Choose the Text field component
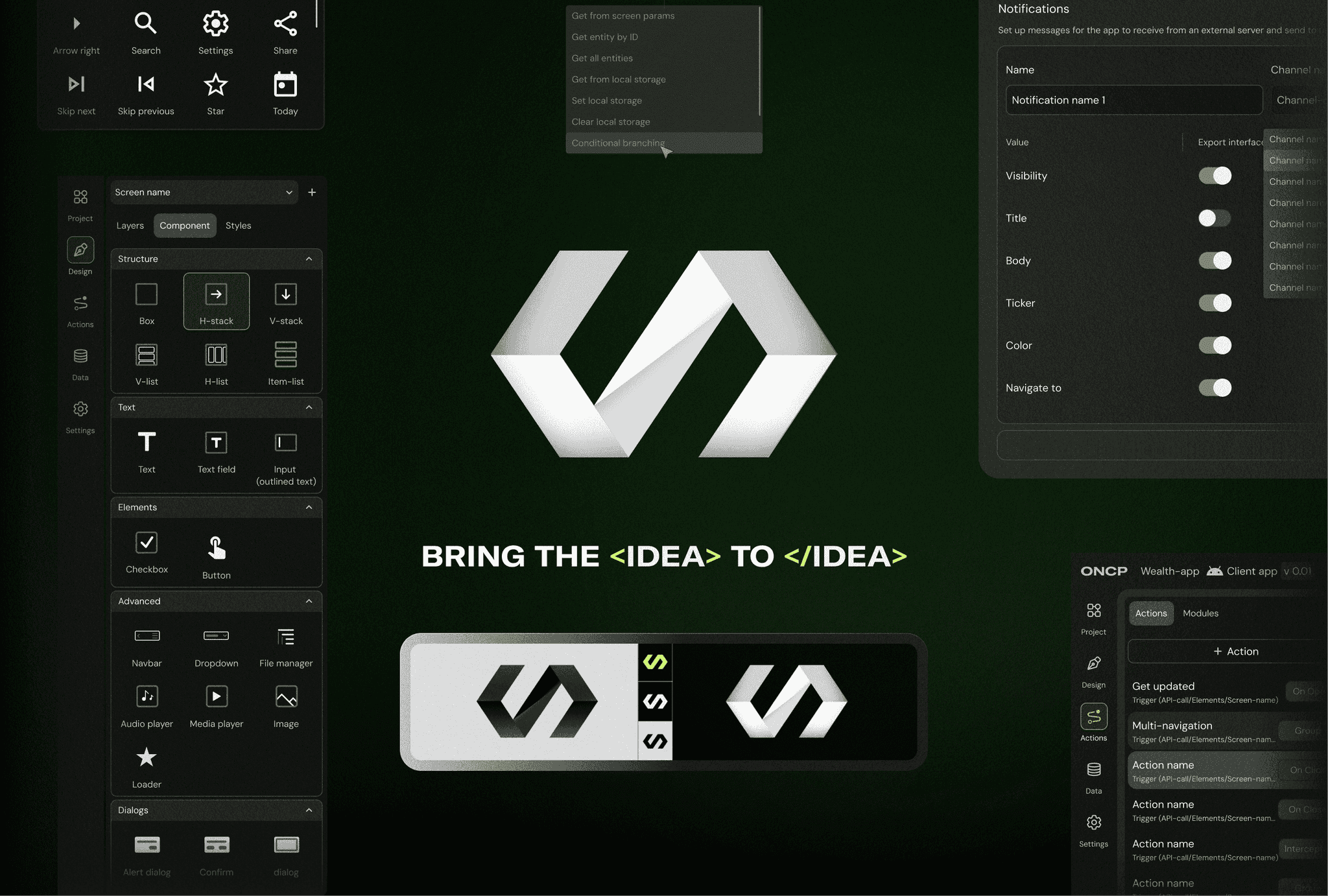Image resolution: width=1328 pixels, height=896 pixels. pyautogui.click(x=217, y=452)
